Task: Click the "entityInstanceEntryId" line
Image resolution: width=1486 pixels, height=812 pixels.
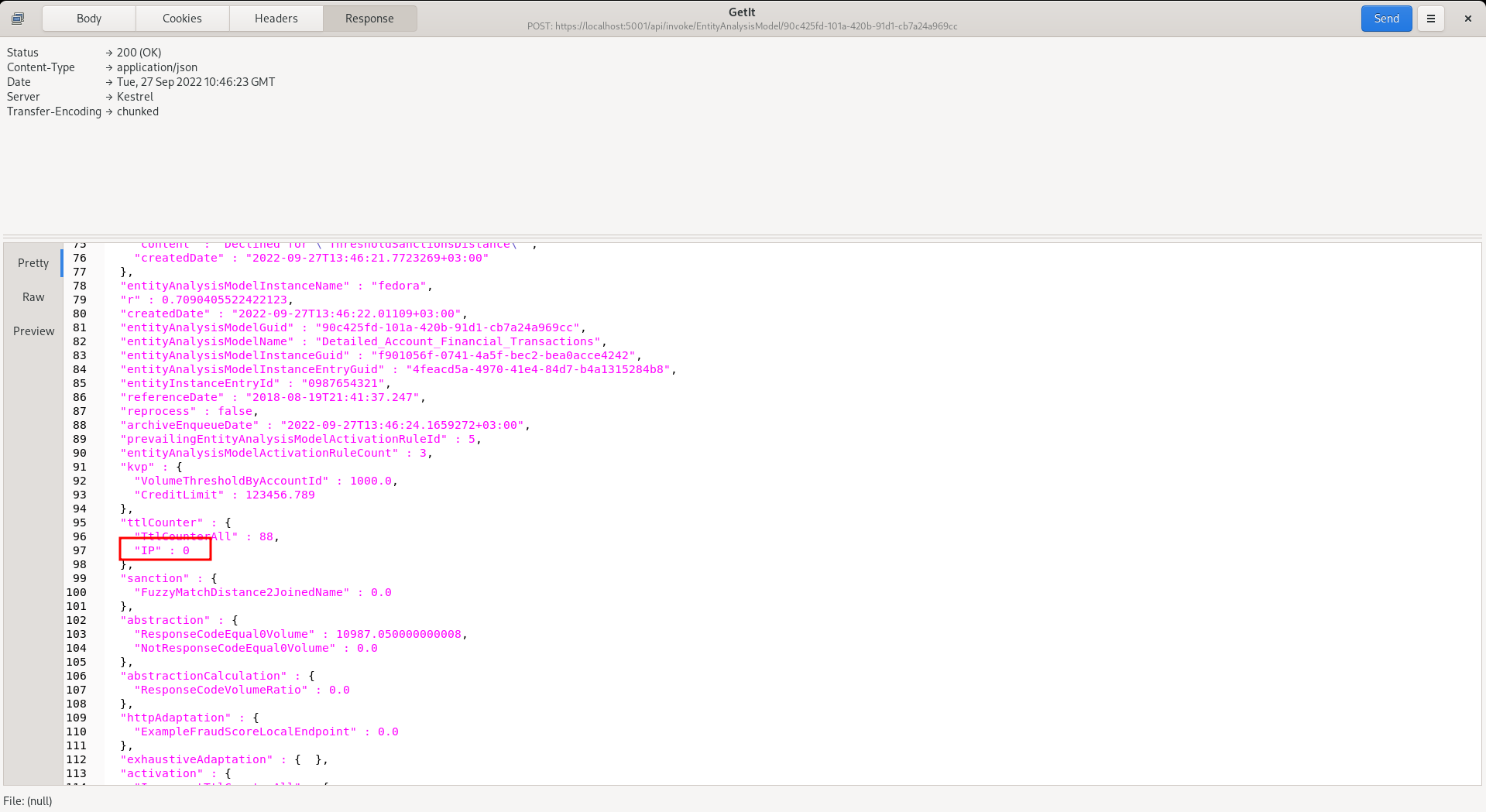Action: coord(256,383)
